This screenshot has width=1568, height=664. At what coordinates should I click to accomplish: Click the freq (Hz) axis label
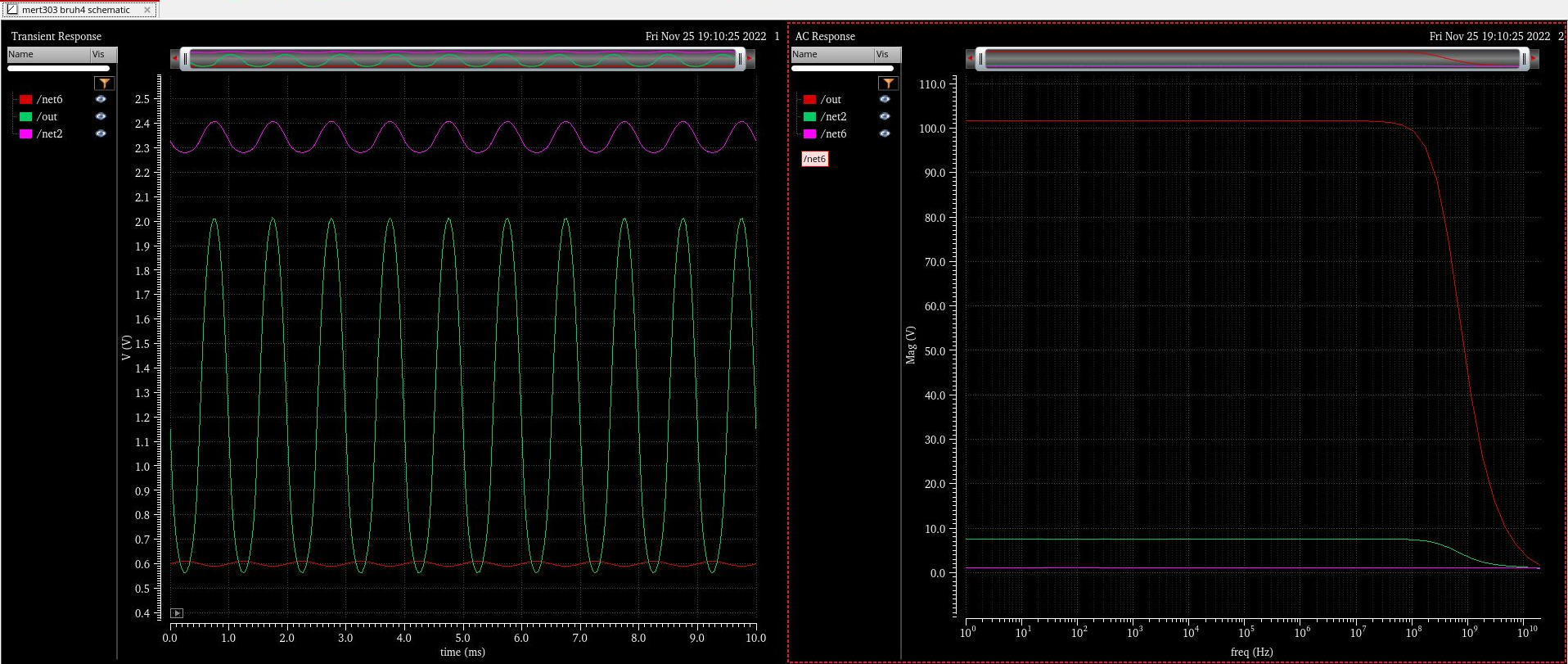1251,652
